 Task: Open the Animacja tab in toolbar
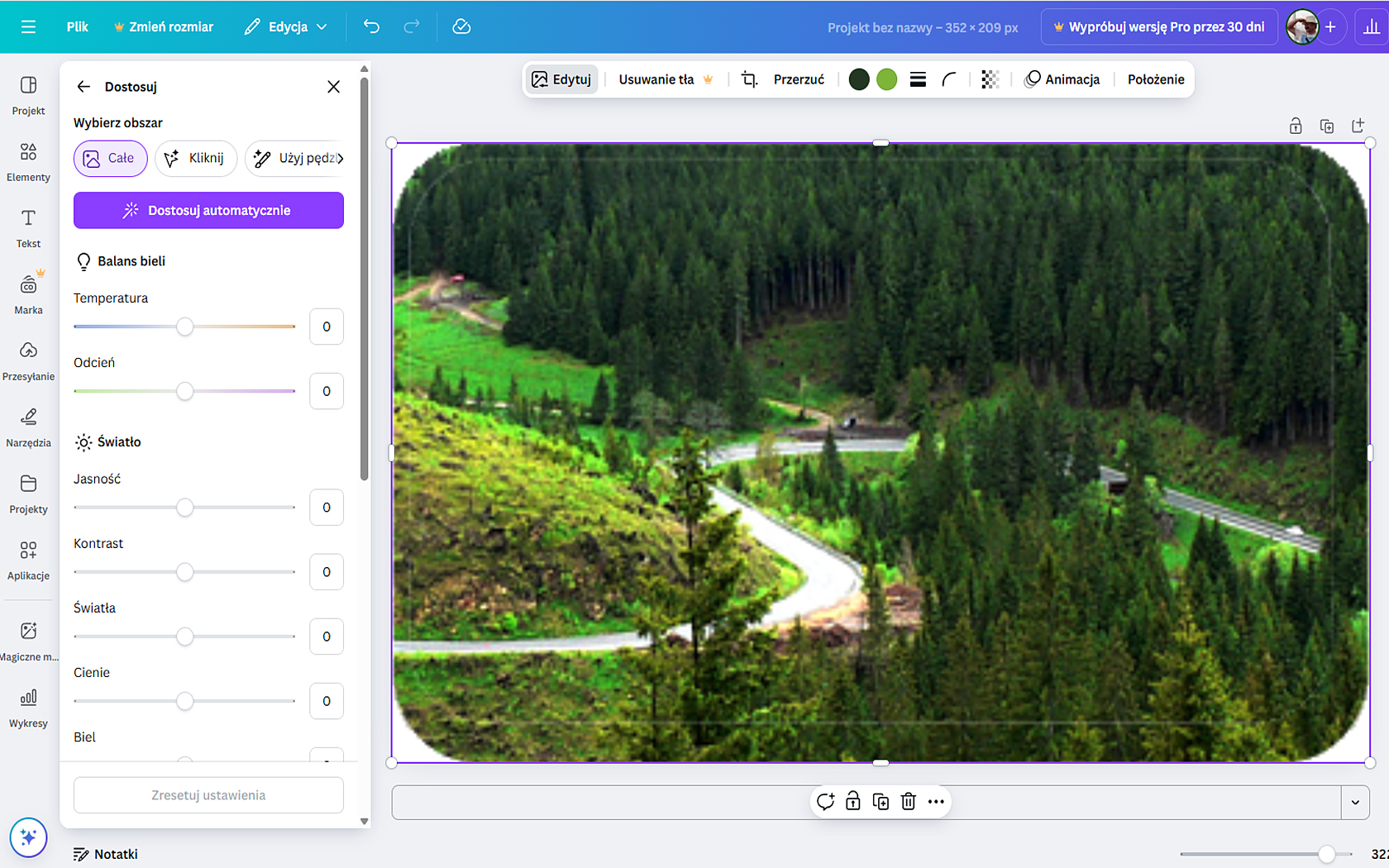1062,79
